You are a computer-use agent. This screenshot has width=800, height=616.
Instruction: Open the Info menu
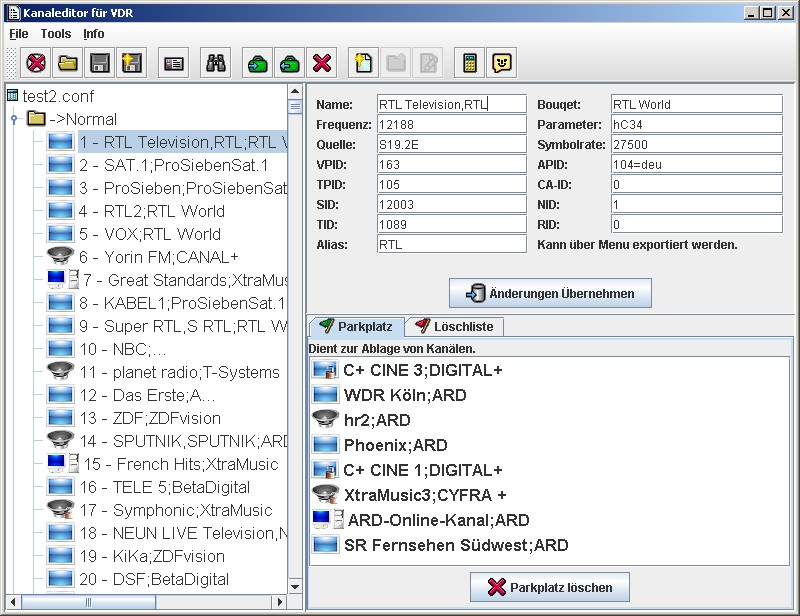tap(93, 33)
